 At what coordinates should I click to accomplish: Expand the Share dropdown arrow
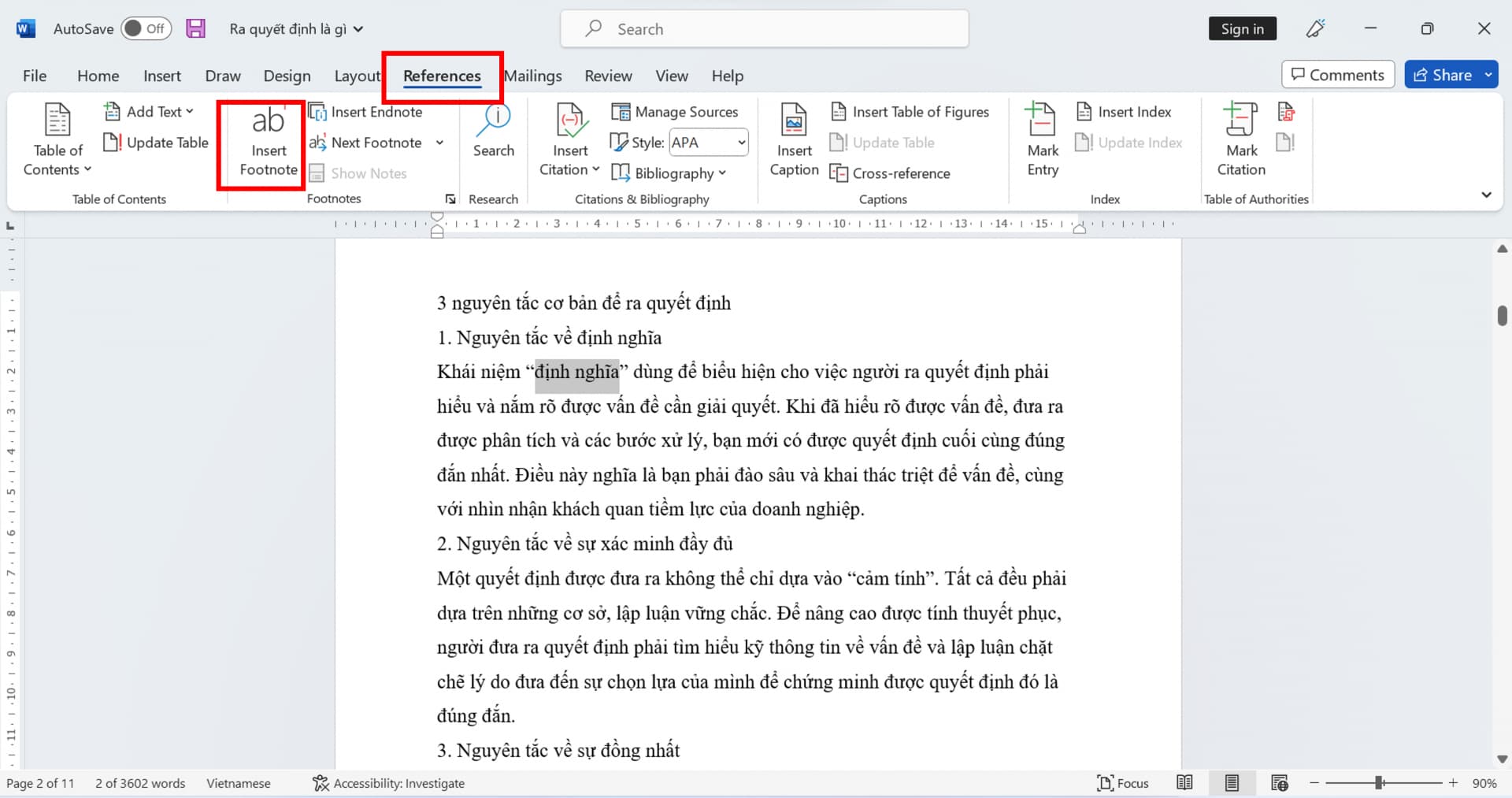(1488, 75)
